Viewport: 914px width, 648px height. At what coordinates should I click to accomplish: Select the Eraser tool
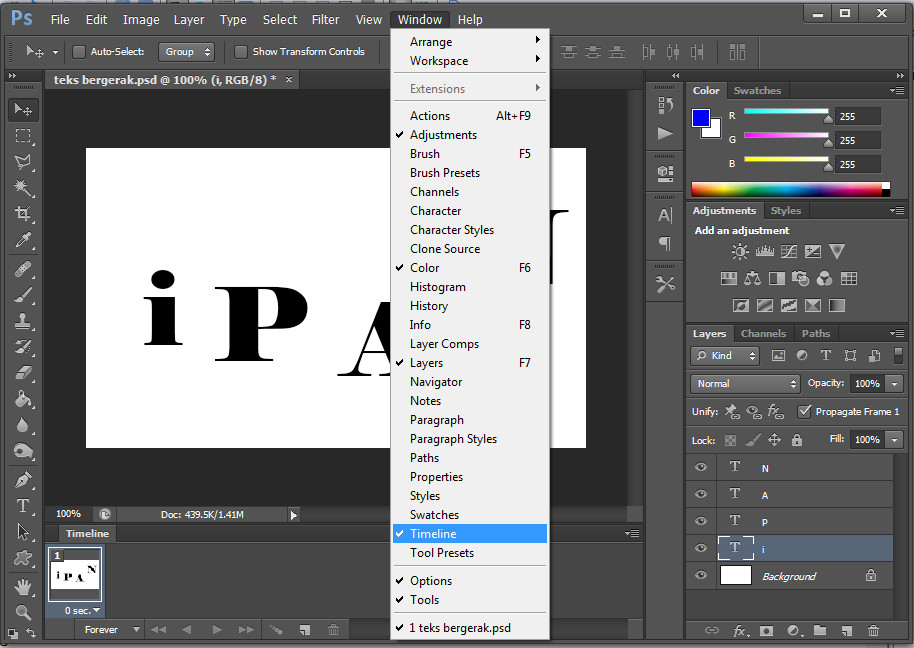point(23,373)
